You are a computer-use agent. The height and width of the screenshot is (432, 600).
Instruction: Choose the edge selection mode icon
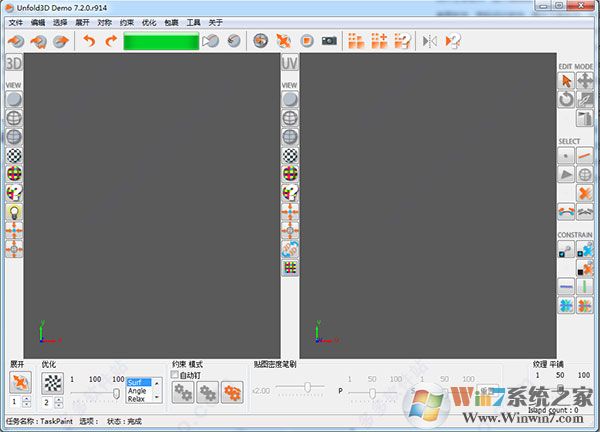tap(586, 155)
